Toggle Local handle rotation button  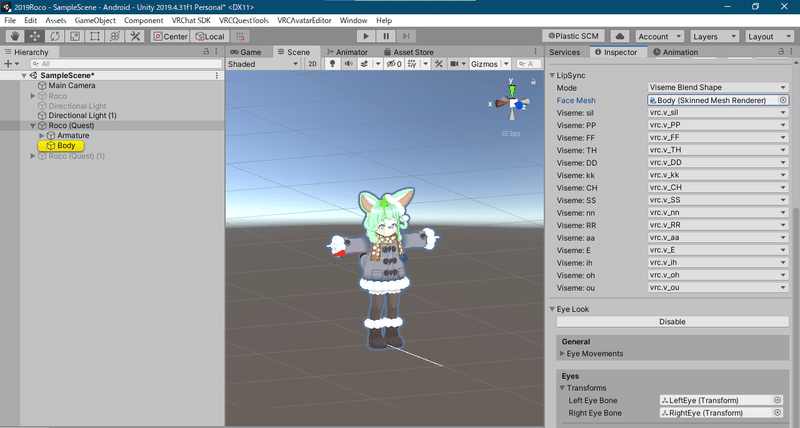tap(210, 36)
